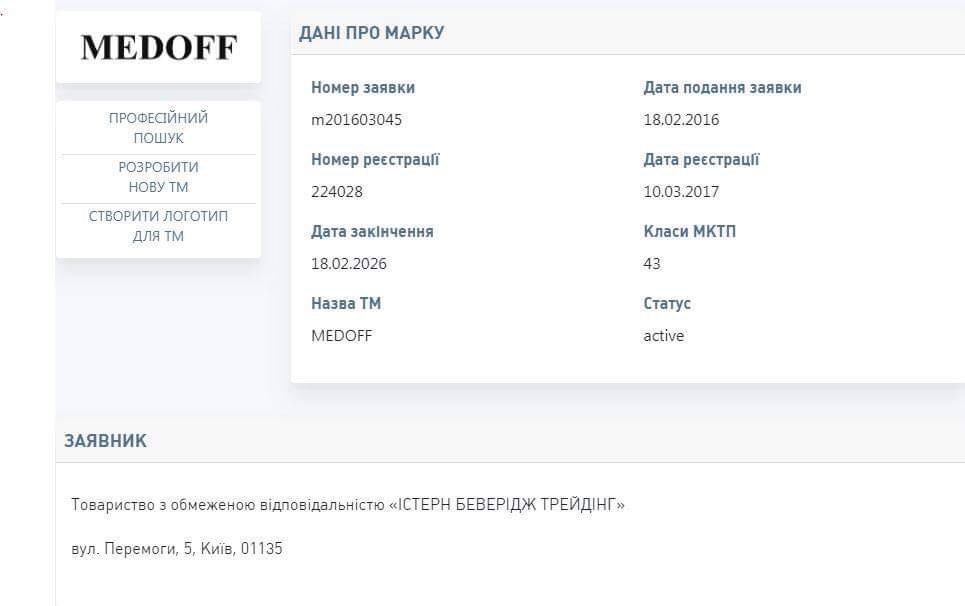This screenshot has width=965, height=606.
Task: Click the address вул. Перемоги, 5, Київ
Action: tap(177, 549)
